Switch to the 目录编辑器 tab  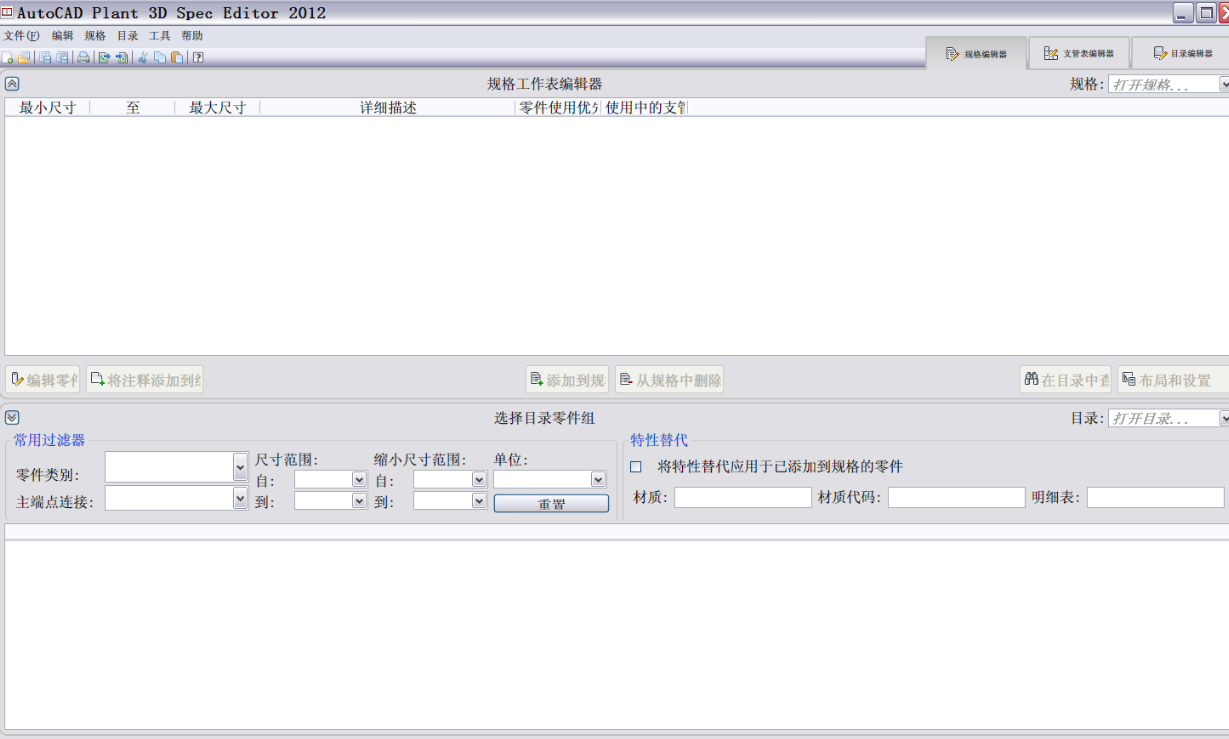pyautogui.click(x=1181, y=54)
